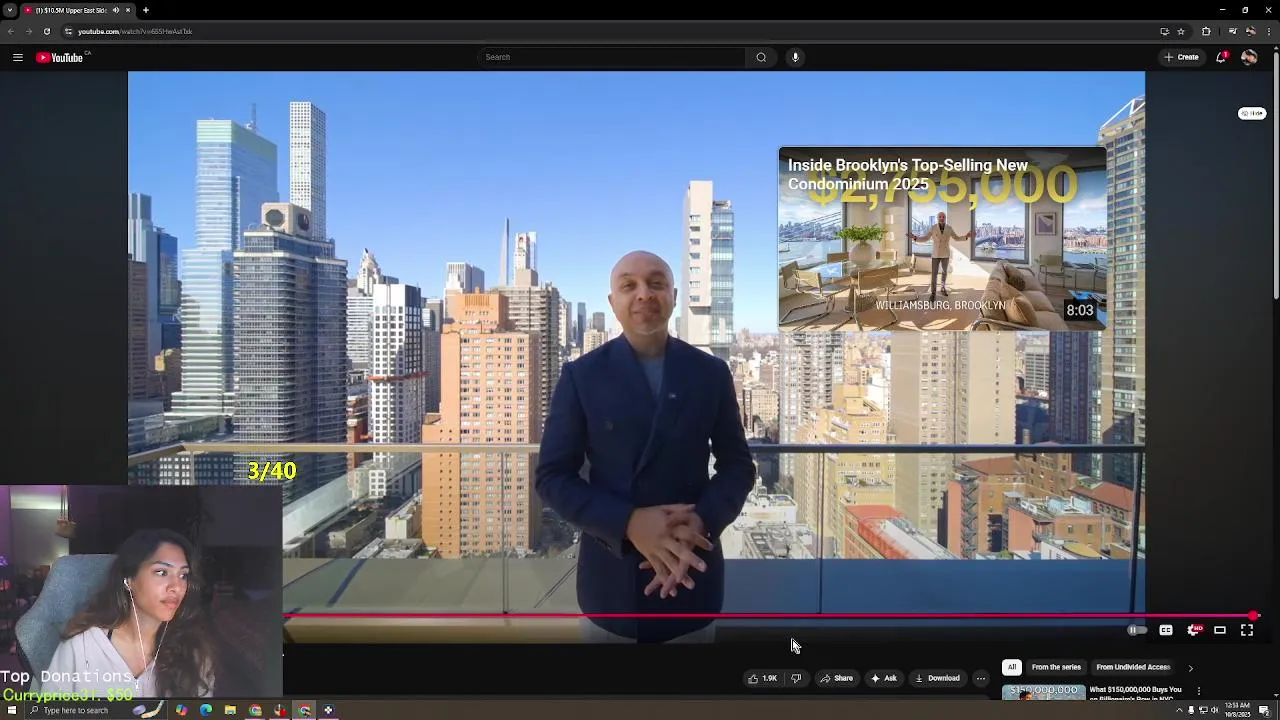
Task: Click the YouTube search magnifier button
Action: [x=761, y=57]
